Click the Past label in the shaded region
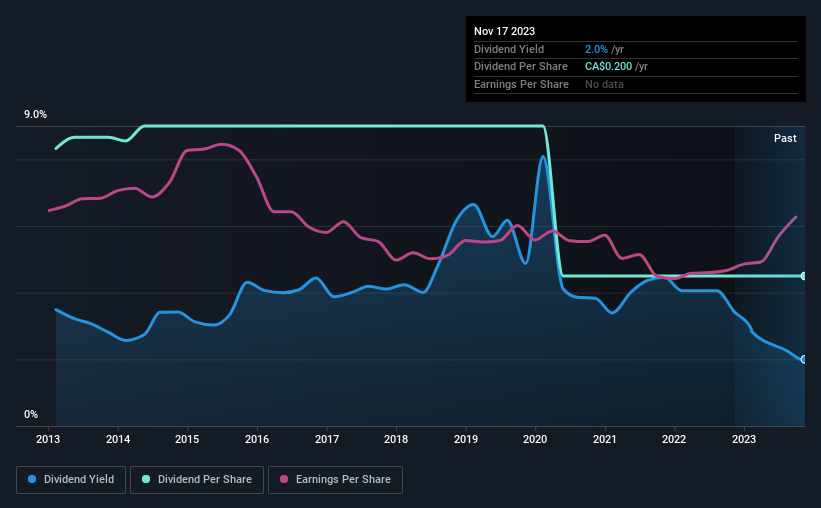The width and height of the screenshot is (821, 508). tap(785, 138)
